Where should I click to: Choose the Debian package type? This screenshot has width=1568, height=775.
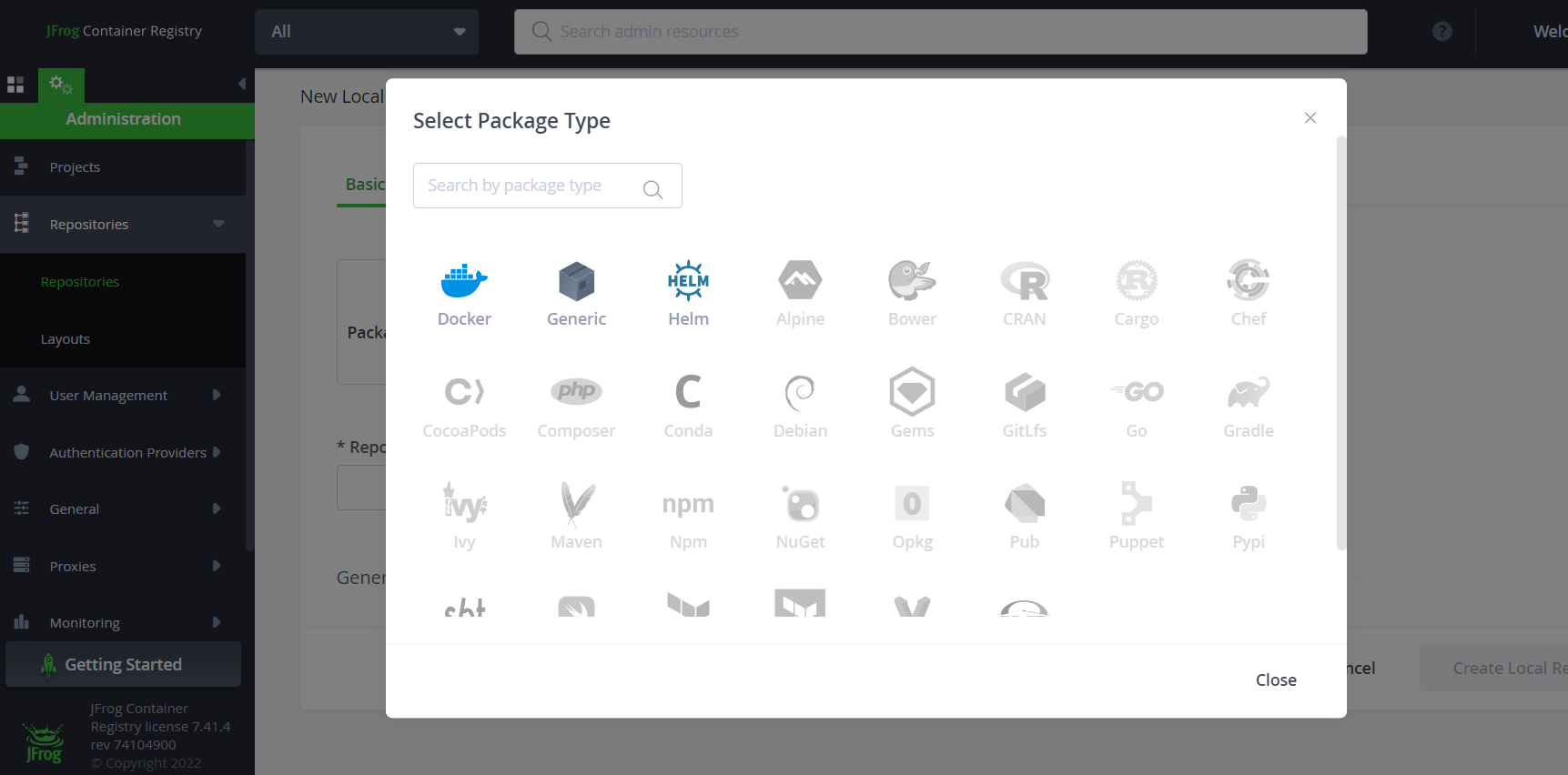800,405
